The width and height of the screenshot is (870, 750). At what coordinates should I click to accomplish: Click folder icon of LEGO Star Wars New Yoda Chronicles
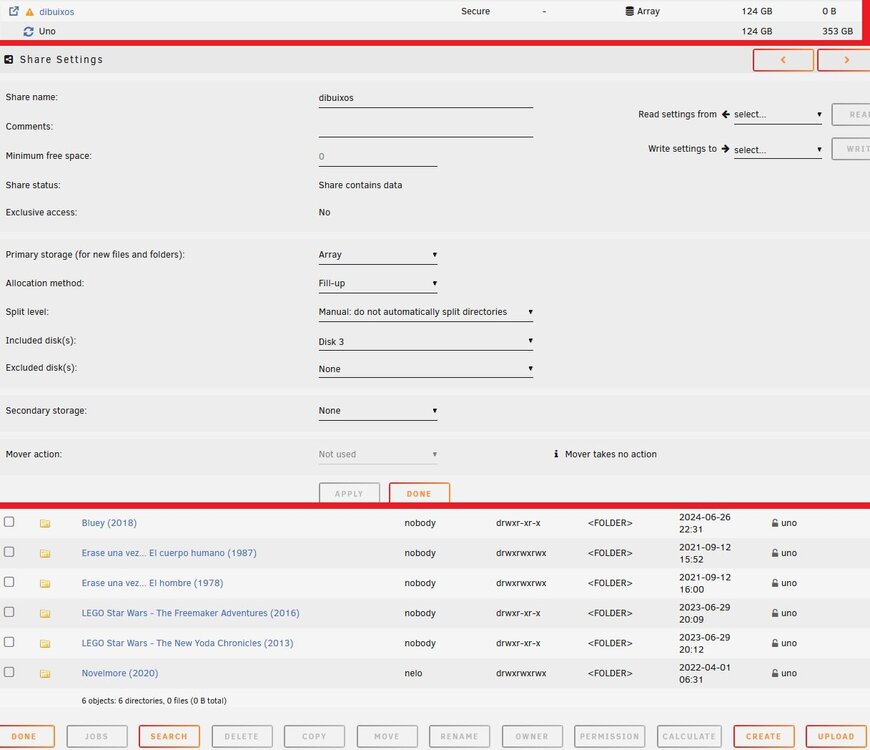point(45,643)
